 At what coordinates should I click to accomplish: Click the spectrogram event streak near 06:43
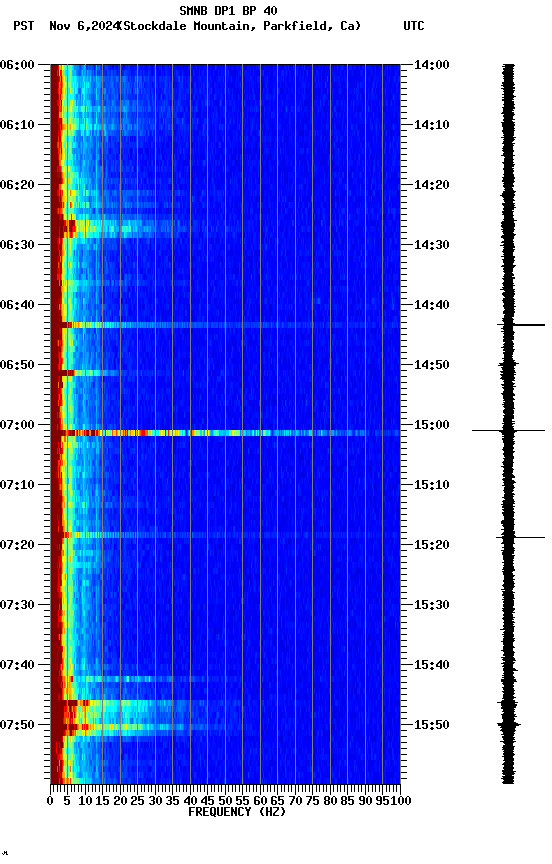click(225, 325)
